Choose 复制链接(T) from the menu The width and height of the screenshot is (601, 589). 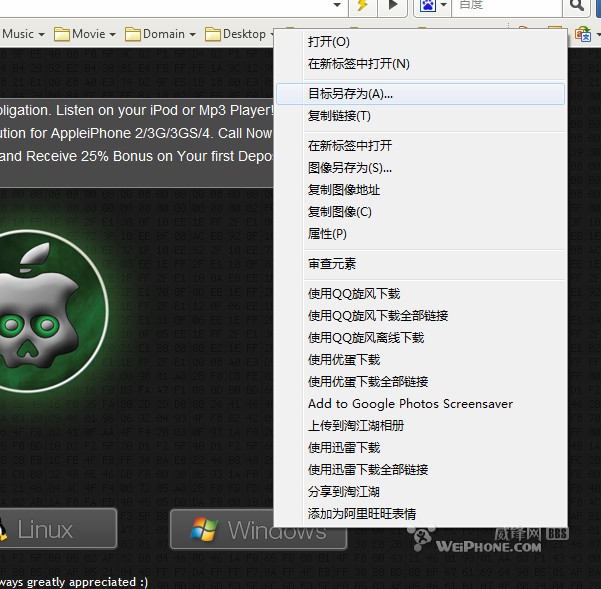pos(339,116)
